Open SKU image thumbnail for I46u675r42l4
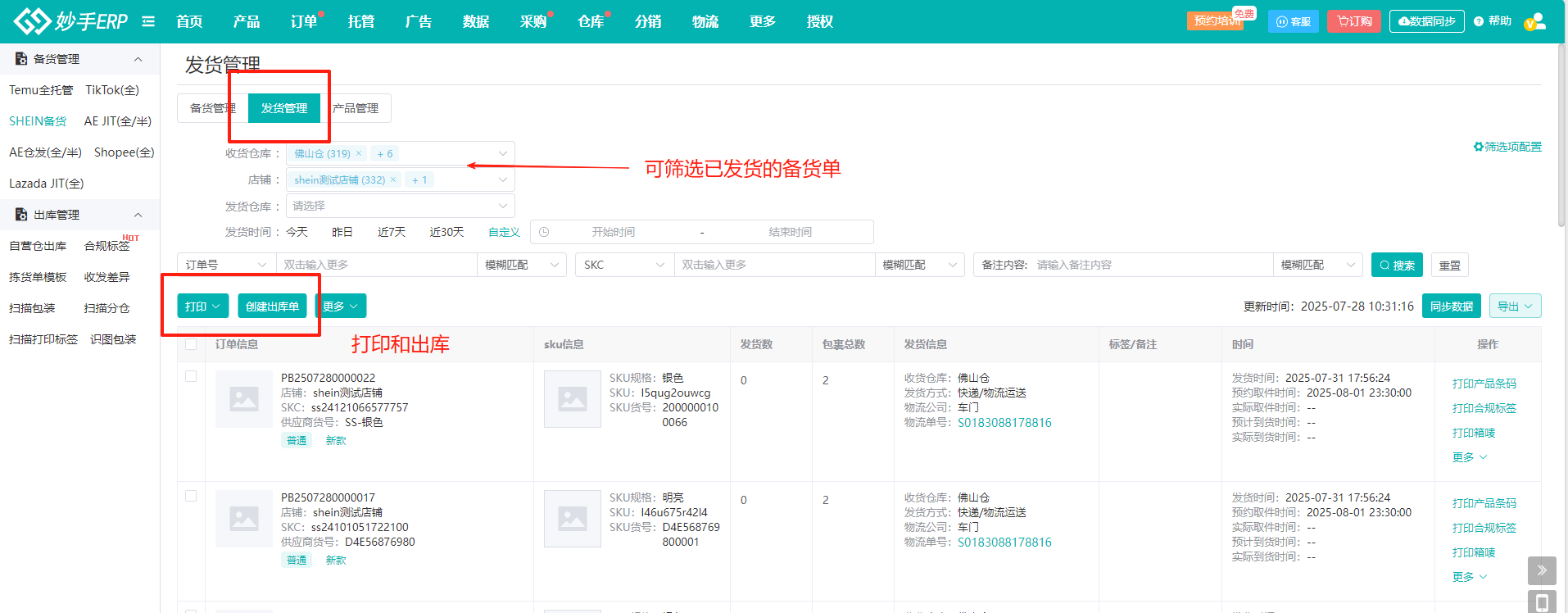1568x613 pixels. [573, 519]
